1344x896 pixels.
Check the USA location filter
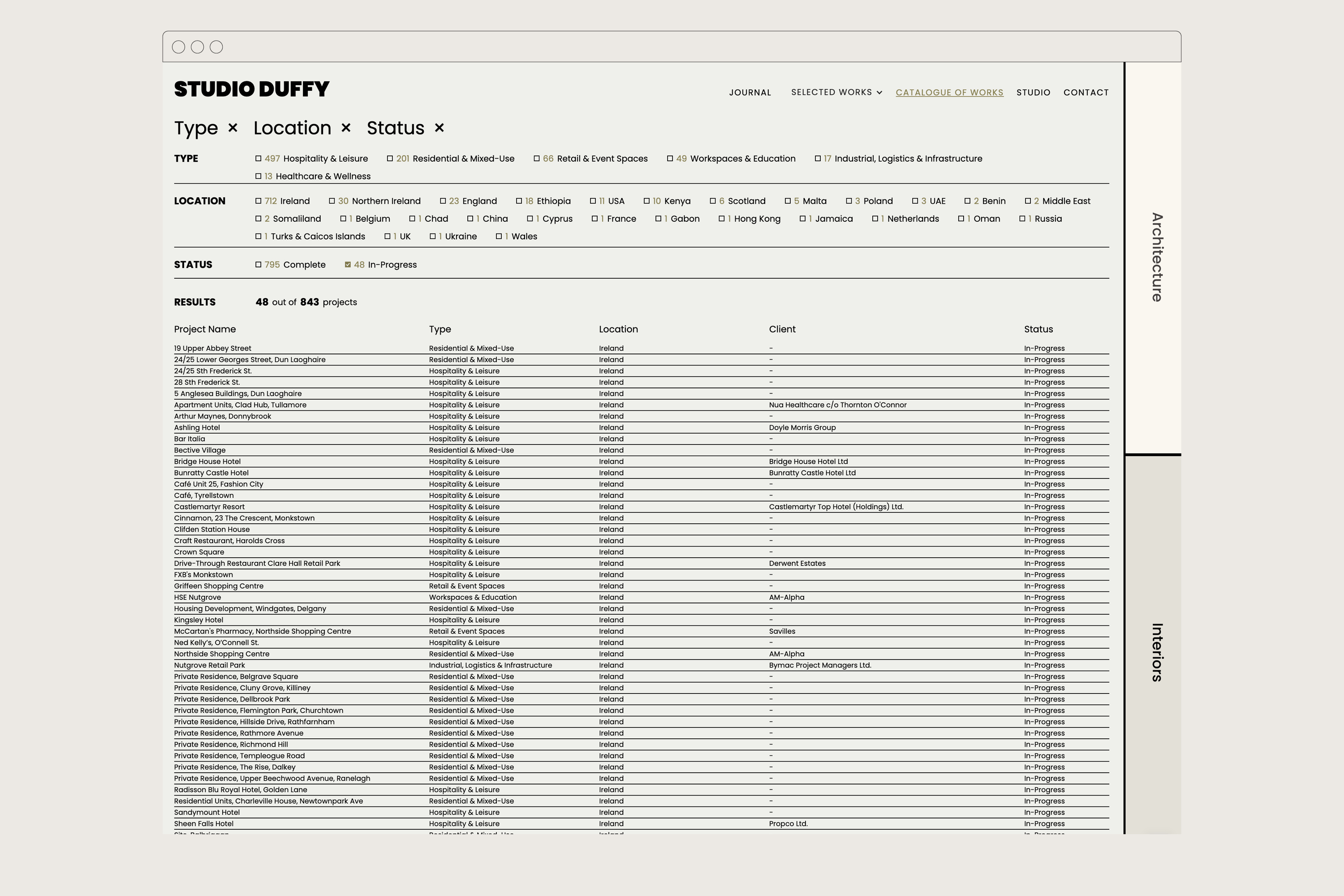click(593, 201)
